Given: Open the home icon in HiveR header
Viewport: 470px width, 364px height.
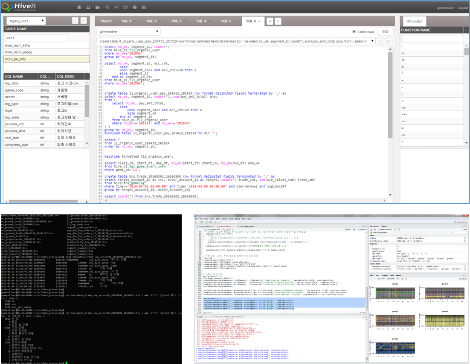Looking at the screenshot, I should pos(79,7).
